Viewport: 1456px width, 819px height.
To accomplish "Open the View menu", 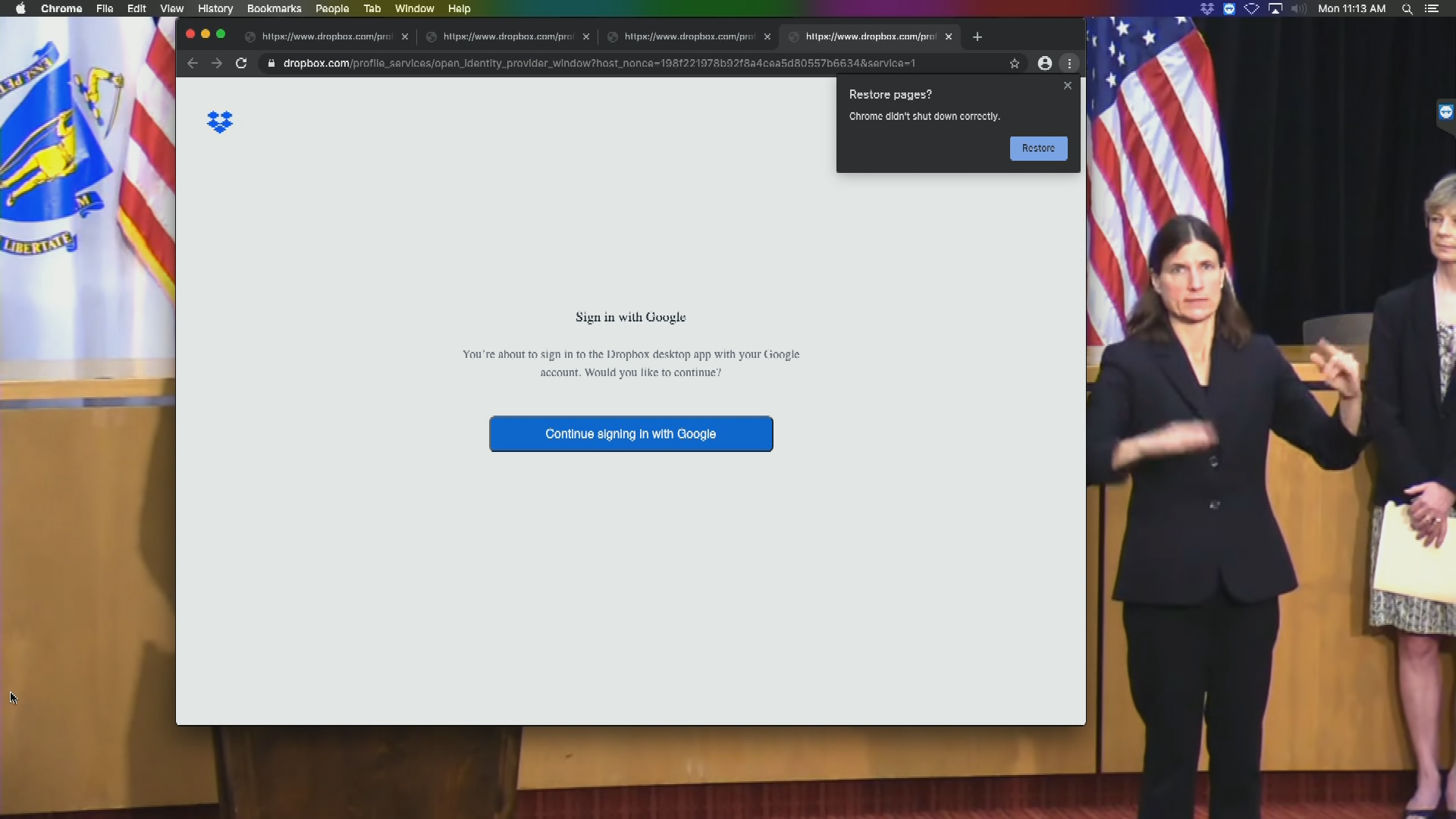I will pos(172,8).
